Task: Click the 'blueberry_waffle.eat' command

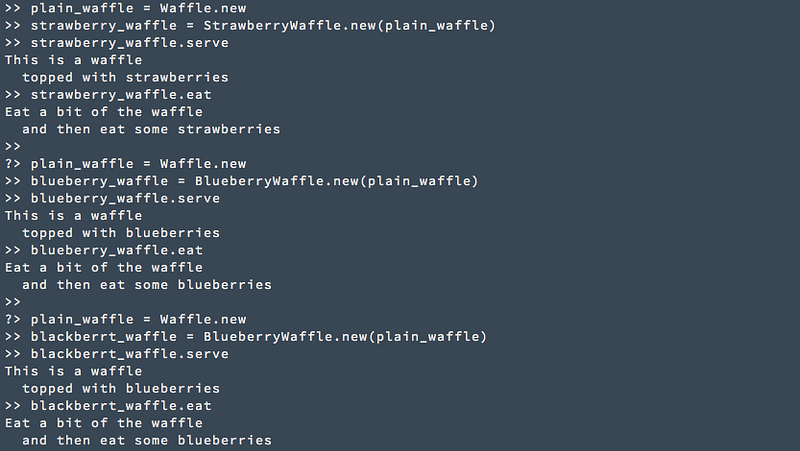Action: [x=117, y=250]
